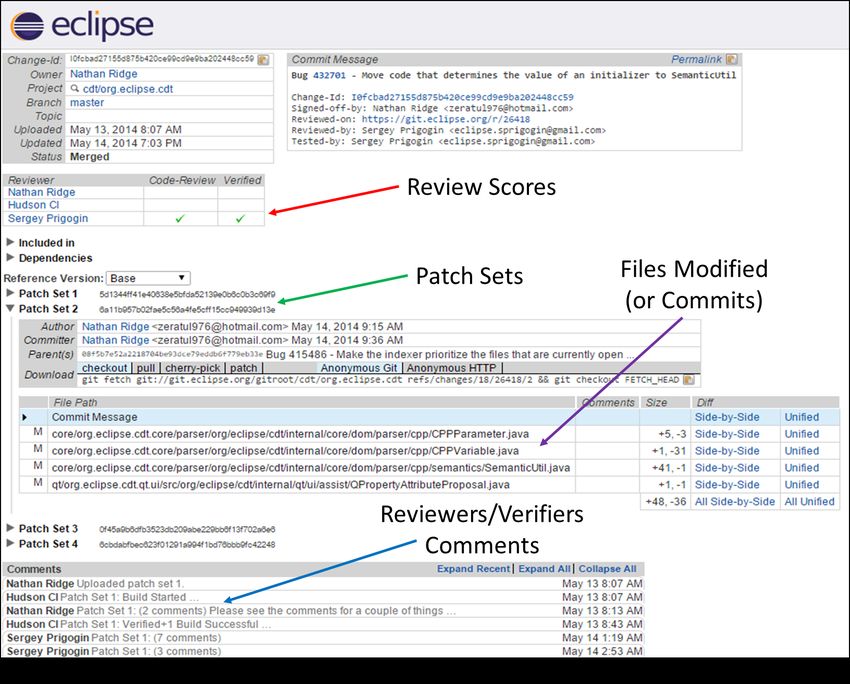Image resolution: width=850 pixels, height=684 pixels.
Task: Open Side-by-Side diff for CPPVariable.java
Action: click(x=727, y=450)
